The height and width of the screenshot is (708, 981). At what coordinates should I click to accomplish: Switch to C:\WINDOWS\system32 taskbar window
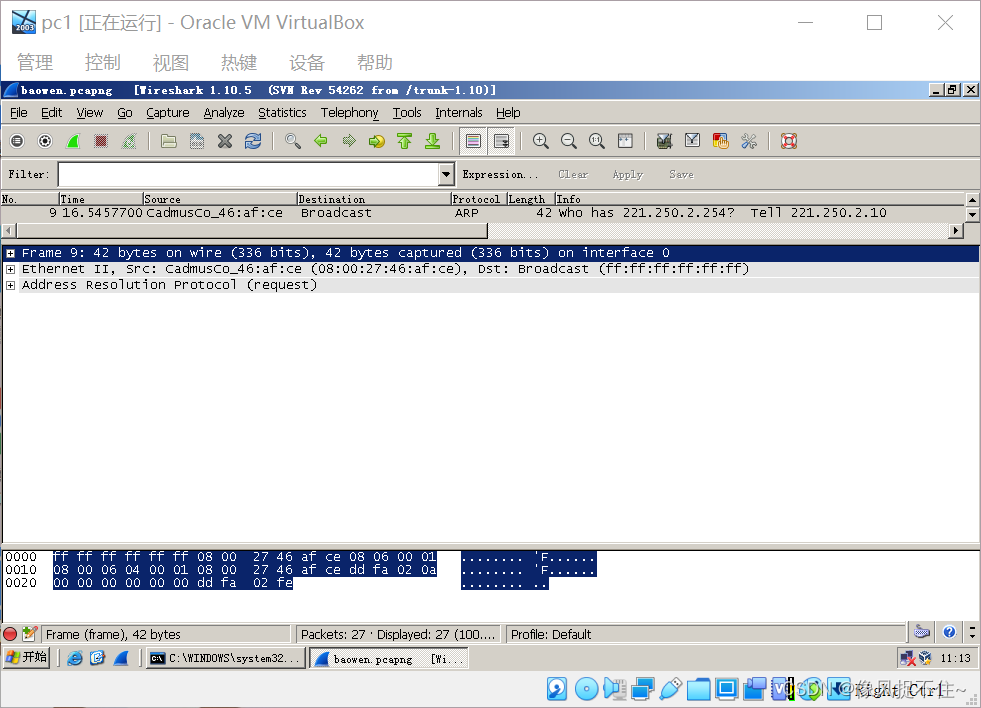point(226,658)
